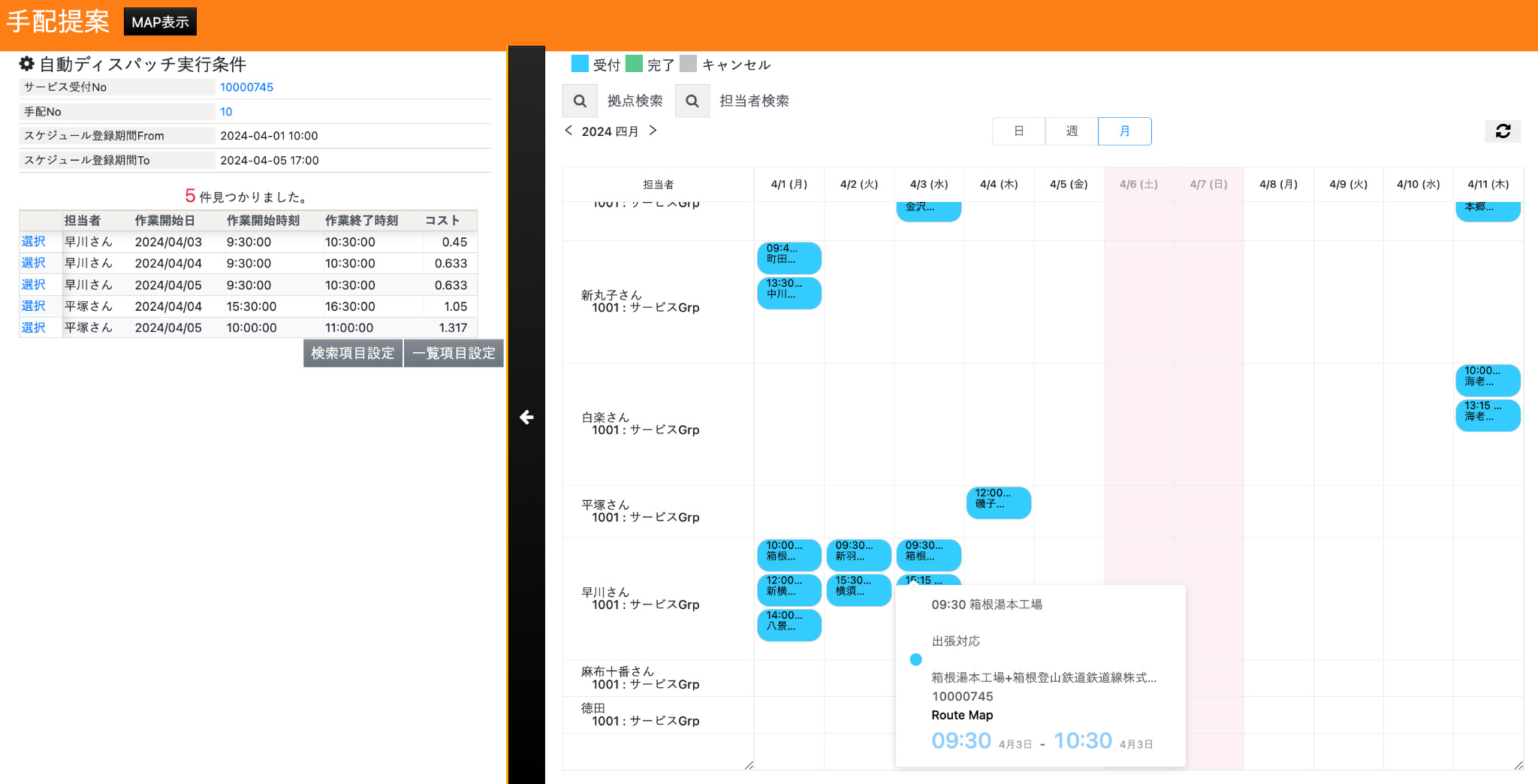
Task: Switch calendar to 週 view
Action: 1072,131
